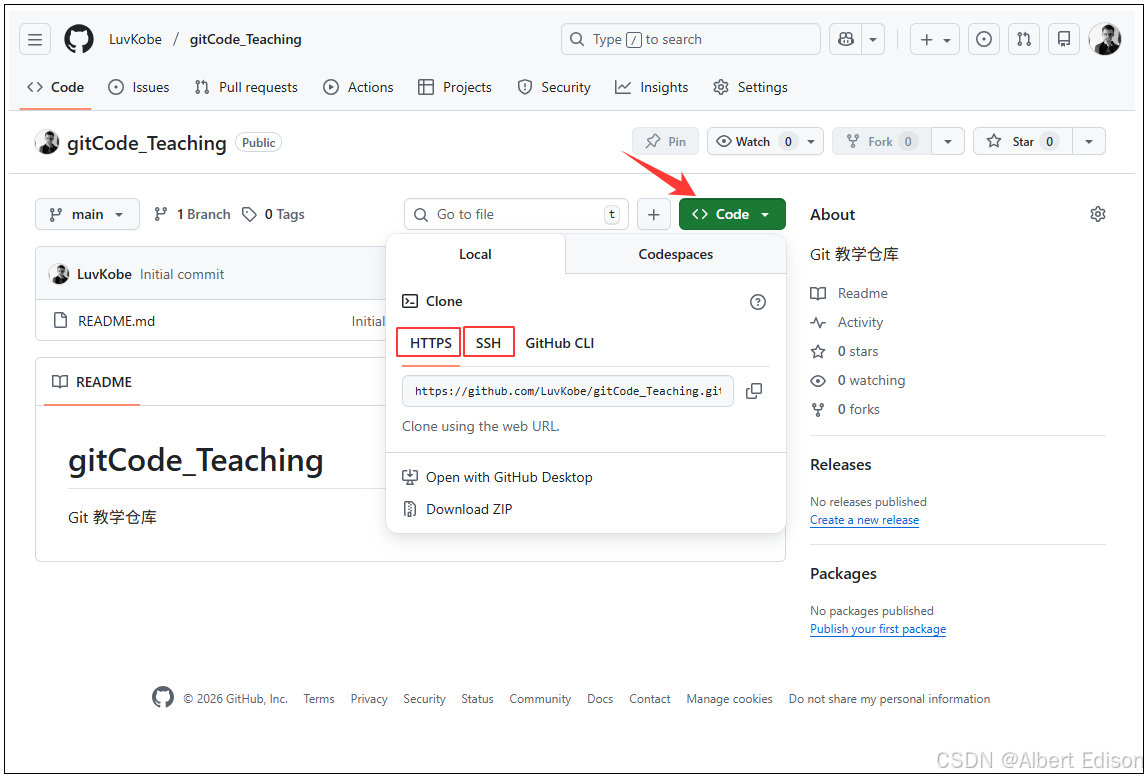Choose the SSH clone option
Screen dimensions: 1148x780
488,343
